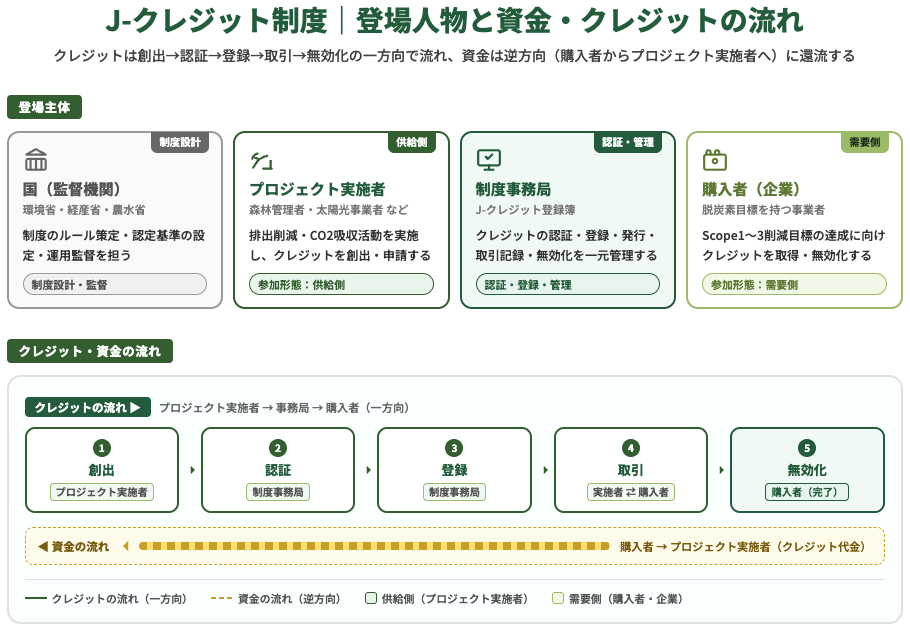910x631 pixels.
Task: Click solid green line legend for クレジットの流れ
Action: pyautogui.click(x=36, y=598)
